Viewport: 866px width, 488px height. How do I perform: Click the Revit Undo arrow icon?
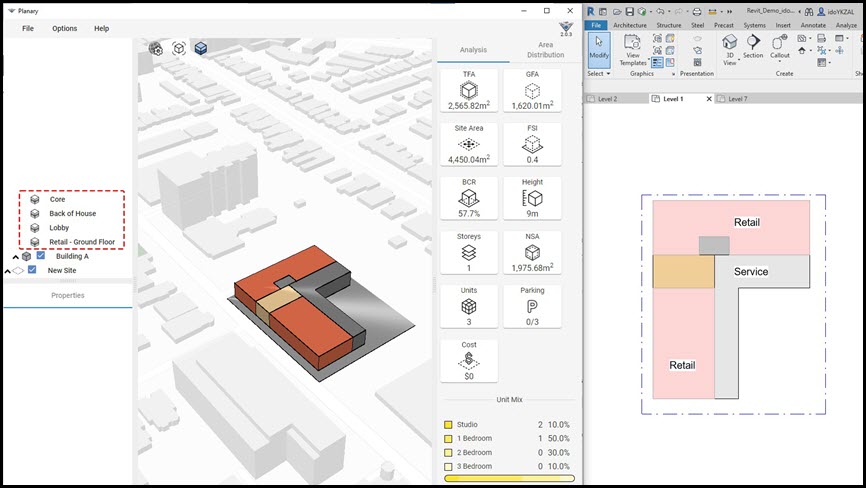pyautogui.click(x=660, y=11)
